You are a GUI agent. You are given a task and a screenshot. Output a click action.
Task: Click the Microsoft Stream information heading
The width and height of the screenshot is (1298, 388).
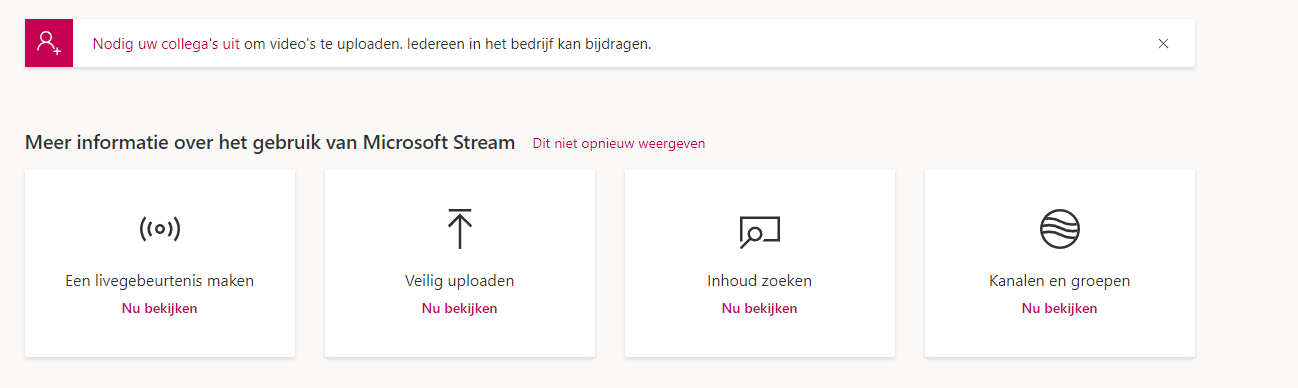(x=270, y=142)
